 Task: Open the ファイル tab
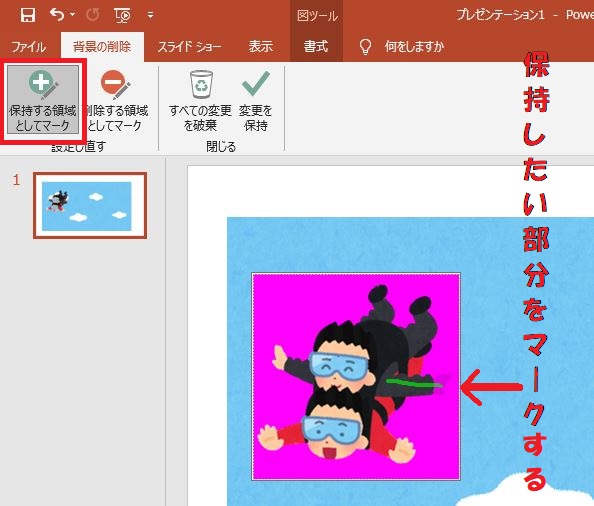tap(29, 47)
